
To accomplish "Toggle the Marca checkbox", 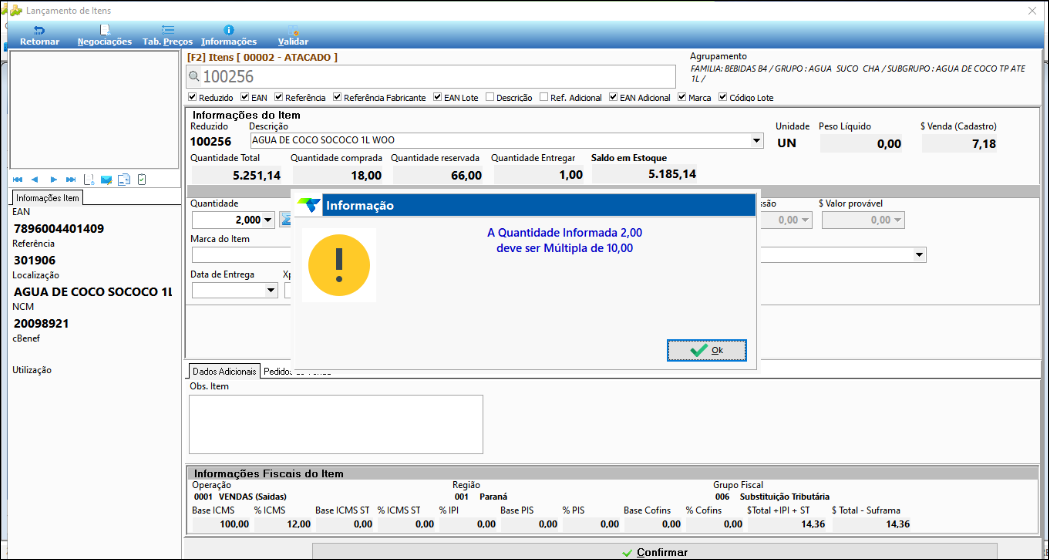I will pyautogui.click(x=682, y=97).
